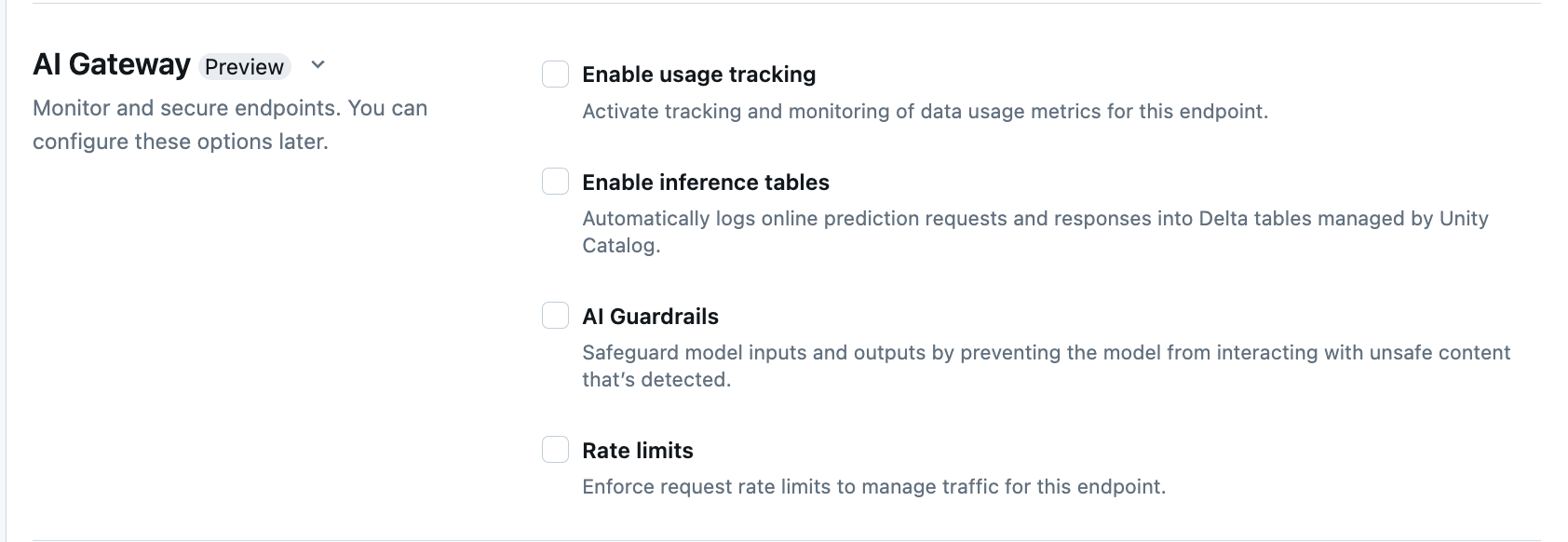The width and height of the screenshot is (1568, 542).
Task: Click the AI Gateway heading
Action: pos(112,64)
